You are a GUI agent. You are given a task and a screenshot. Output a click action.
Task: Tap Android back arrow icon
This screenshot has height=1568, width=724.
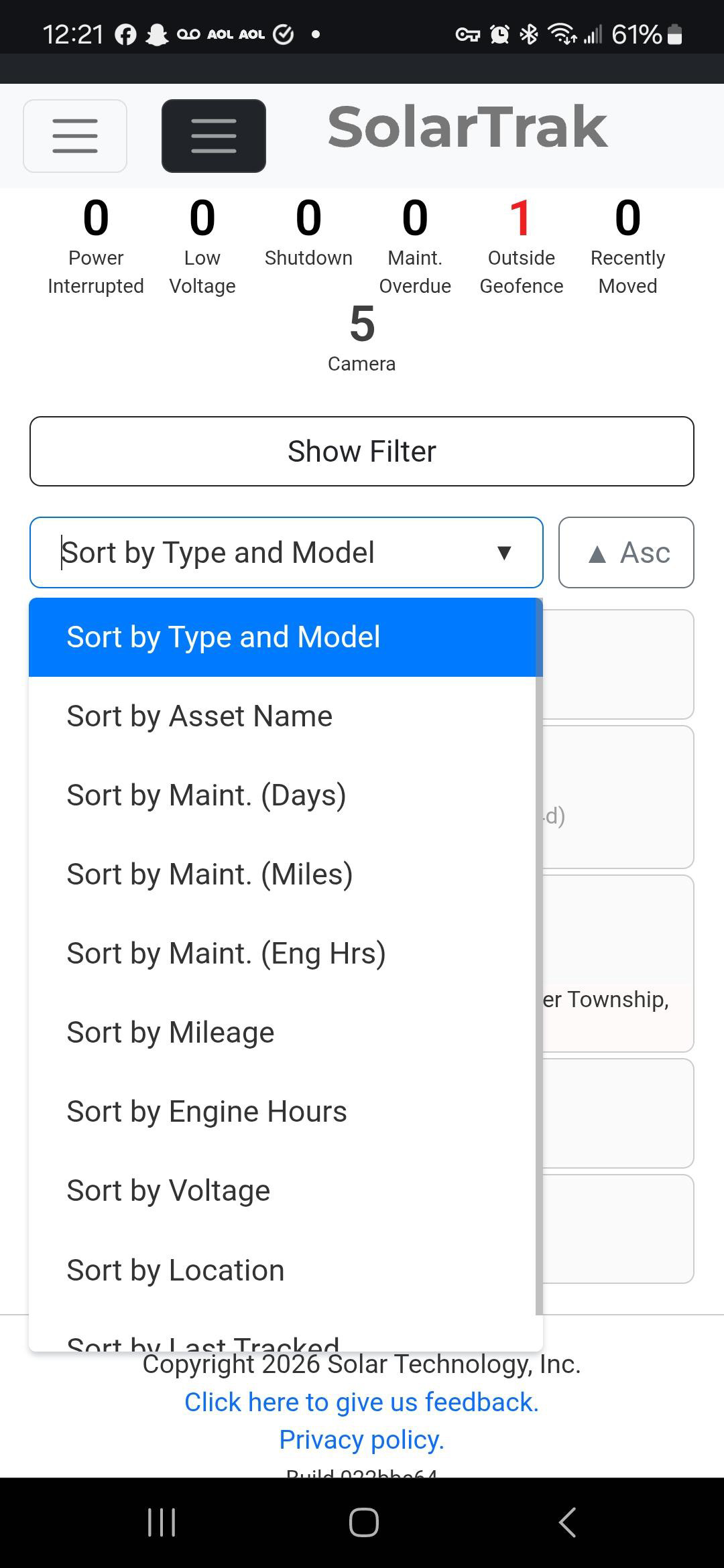pos(567,1522)
